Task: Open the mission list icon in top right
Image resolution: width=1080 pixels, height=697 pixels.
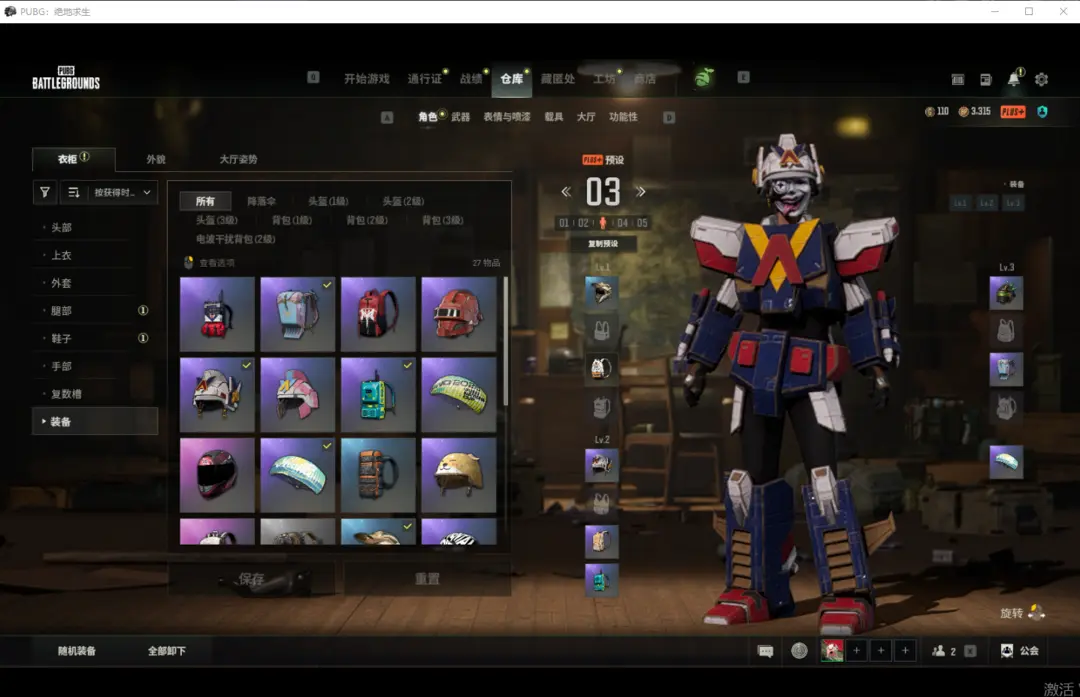Action: [958, 80]
